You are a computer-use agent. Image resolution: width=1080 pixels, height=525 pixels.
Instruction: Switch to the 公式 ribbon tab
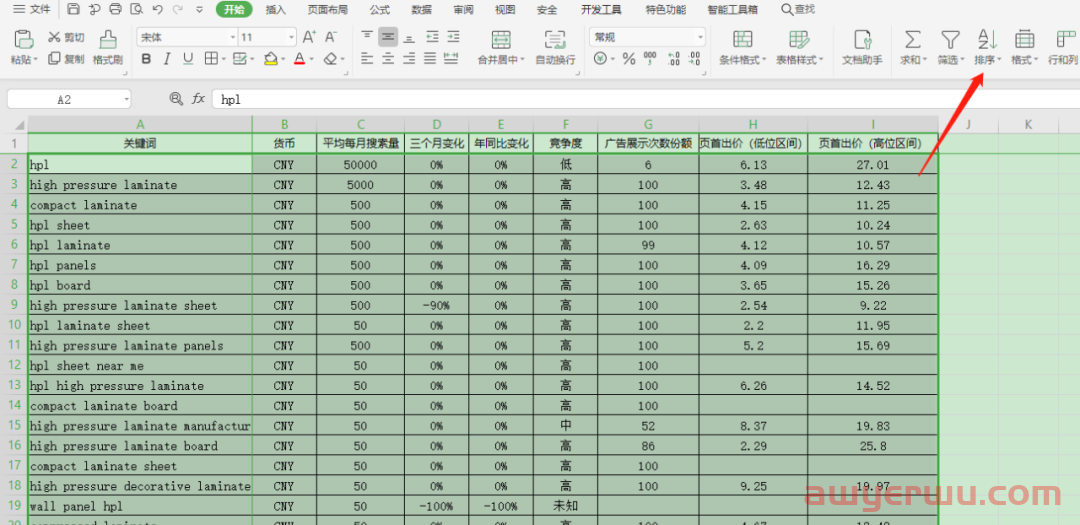[380, 10]
